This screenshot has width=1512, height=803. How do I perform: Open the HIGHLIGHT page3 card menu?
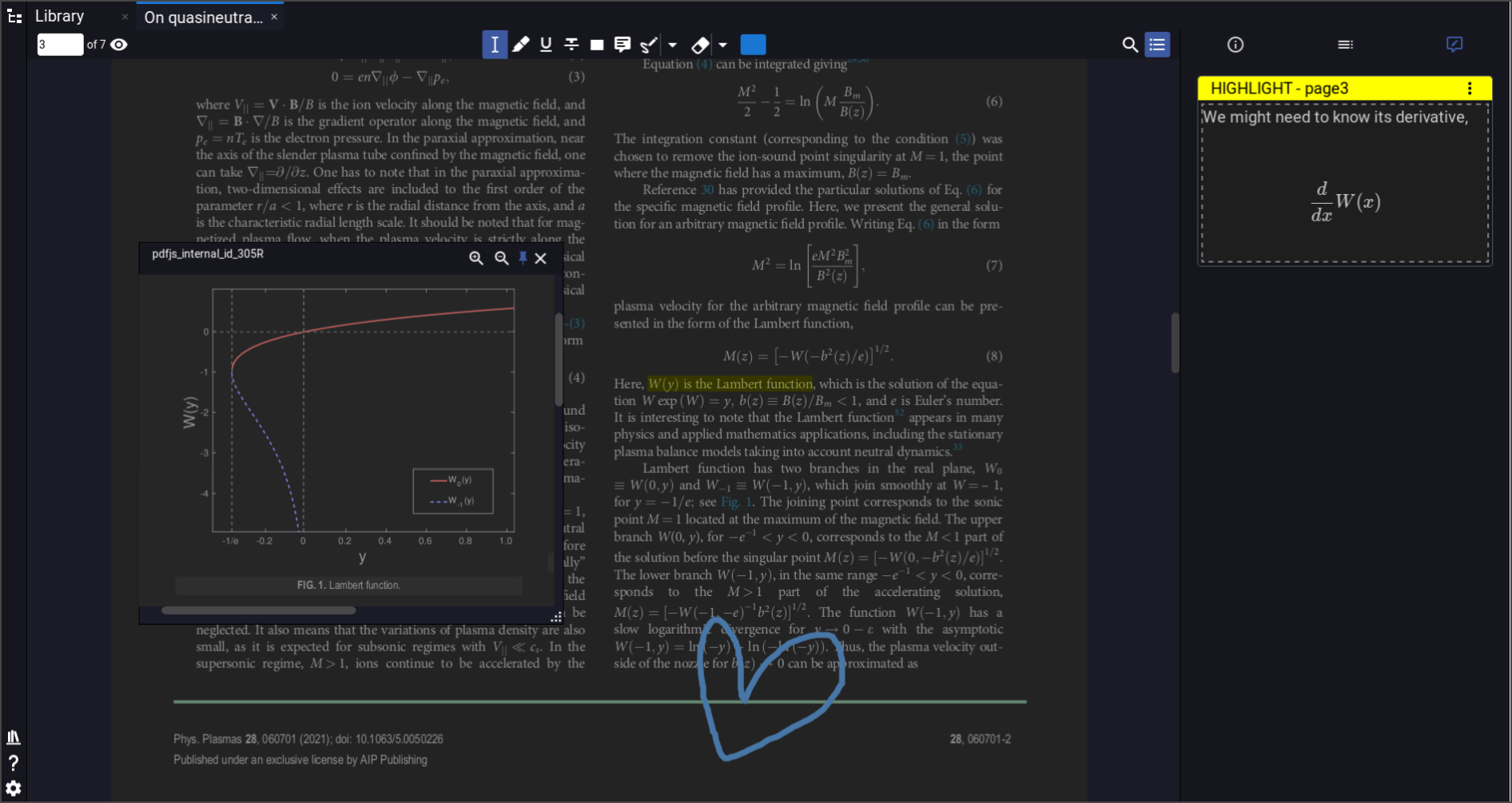coord(1469,89)
